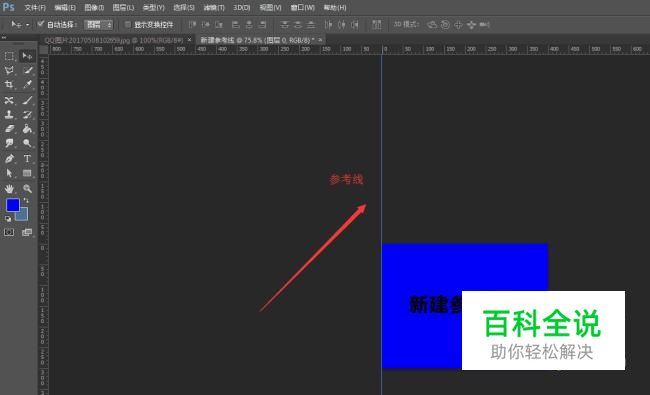Click the 3D pan mode icon
This screenshot has width=650, height=395.
[x=458, y=25]
